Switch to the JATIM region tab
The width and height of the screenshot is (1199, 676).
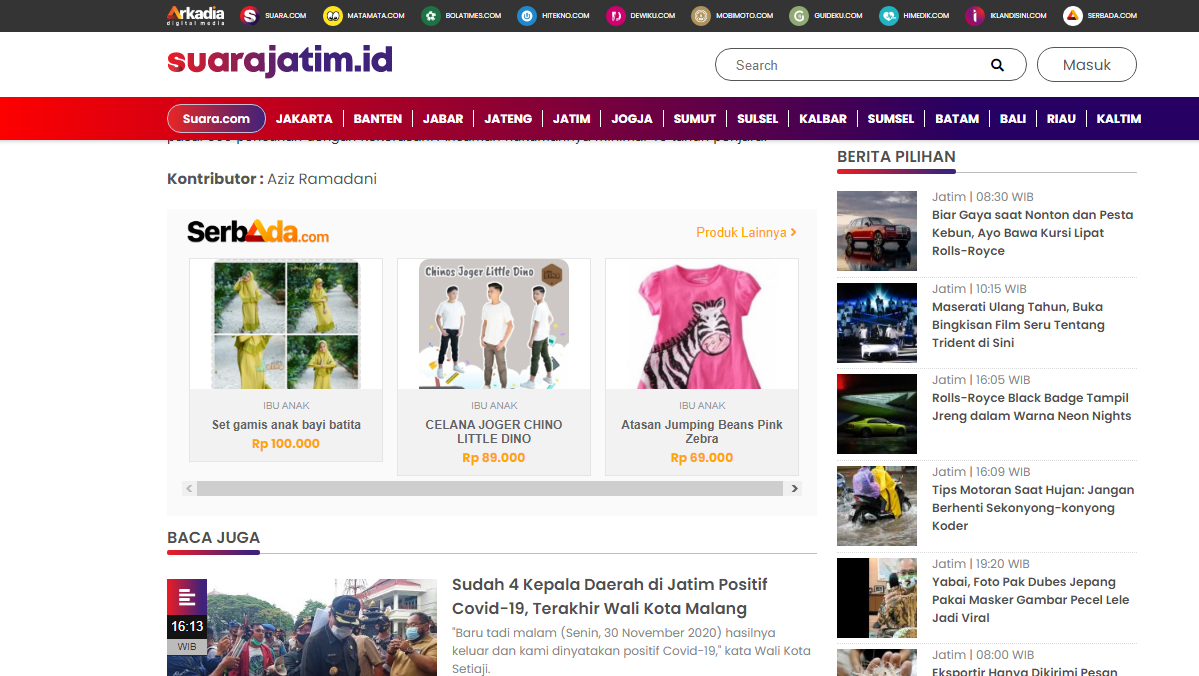tap(571, 118)
